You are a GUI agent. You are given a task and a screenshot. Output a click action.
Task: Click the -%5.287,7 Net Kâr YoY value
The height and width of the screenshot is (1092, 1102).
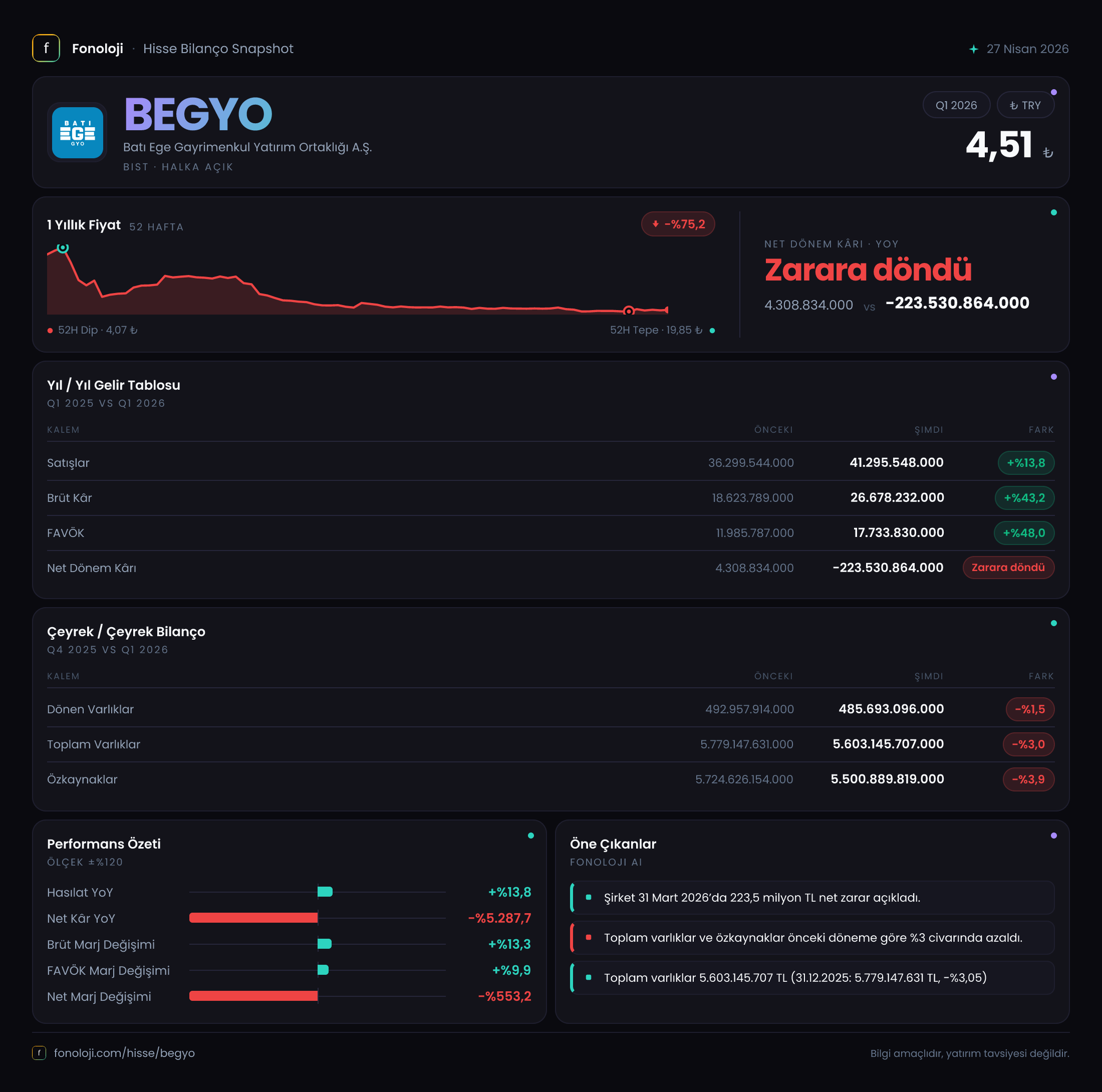click(499, 918)
